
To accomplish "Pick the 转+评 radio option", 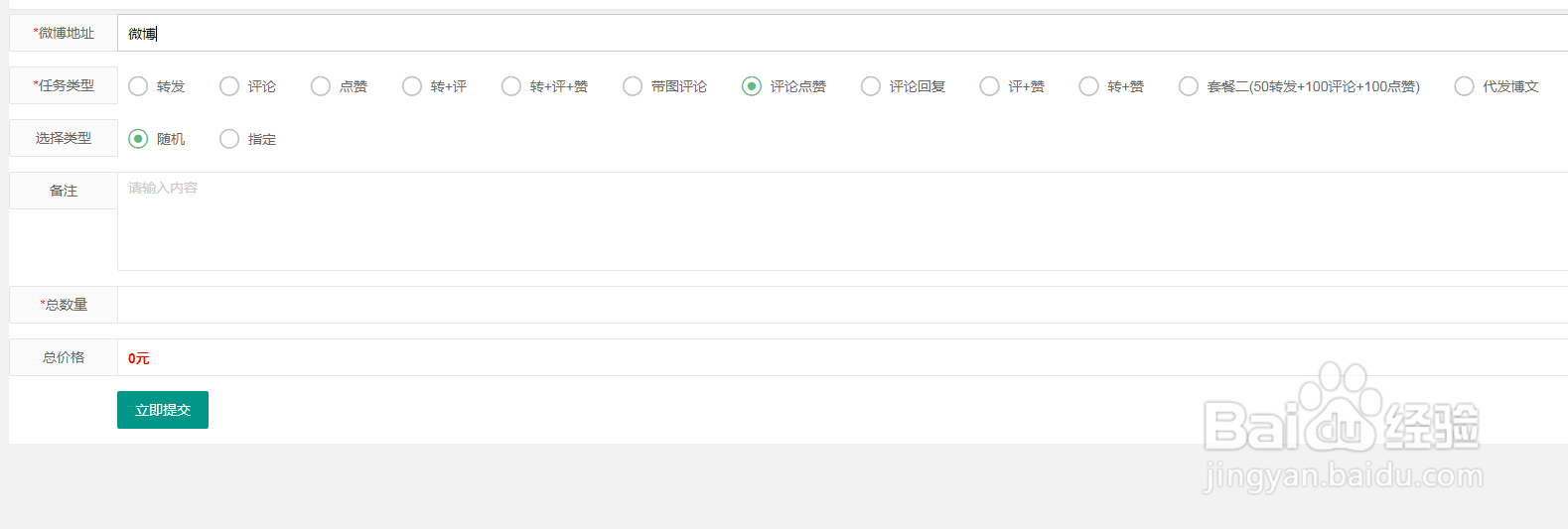I will pyautogui.click(x=412, y=86).
